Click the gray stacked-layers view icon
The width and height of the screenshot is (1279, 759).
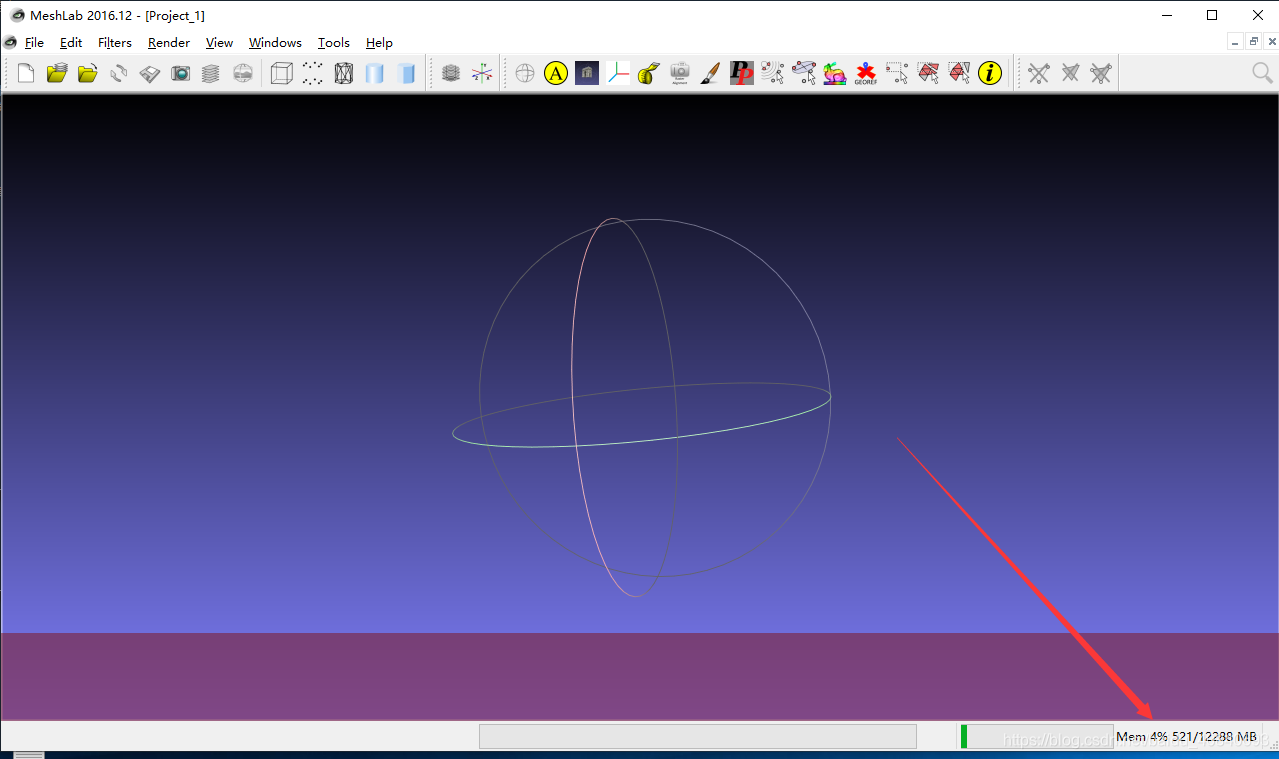pyautogui.click(x=451, y=73)
